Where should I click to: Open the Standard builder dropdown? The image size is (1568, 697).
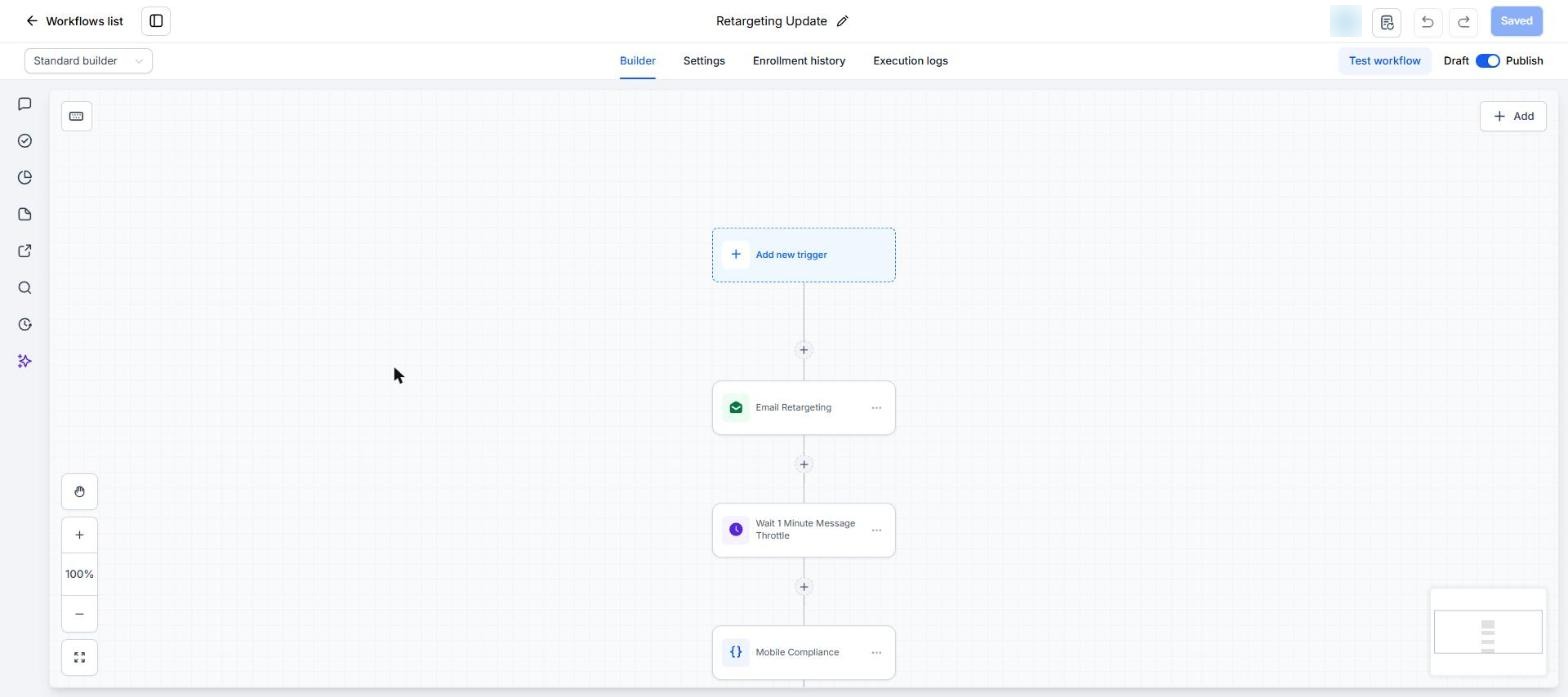pos(89,61)
